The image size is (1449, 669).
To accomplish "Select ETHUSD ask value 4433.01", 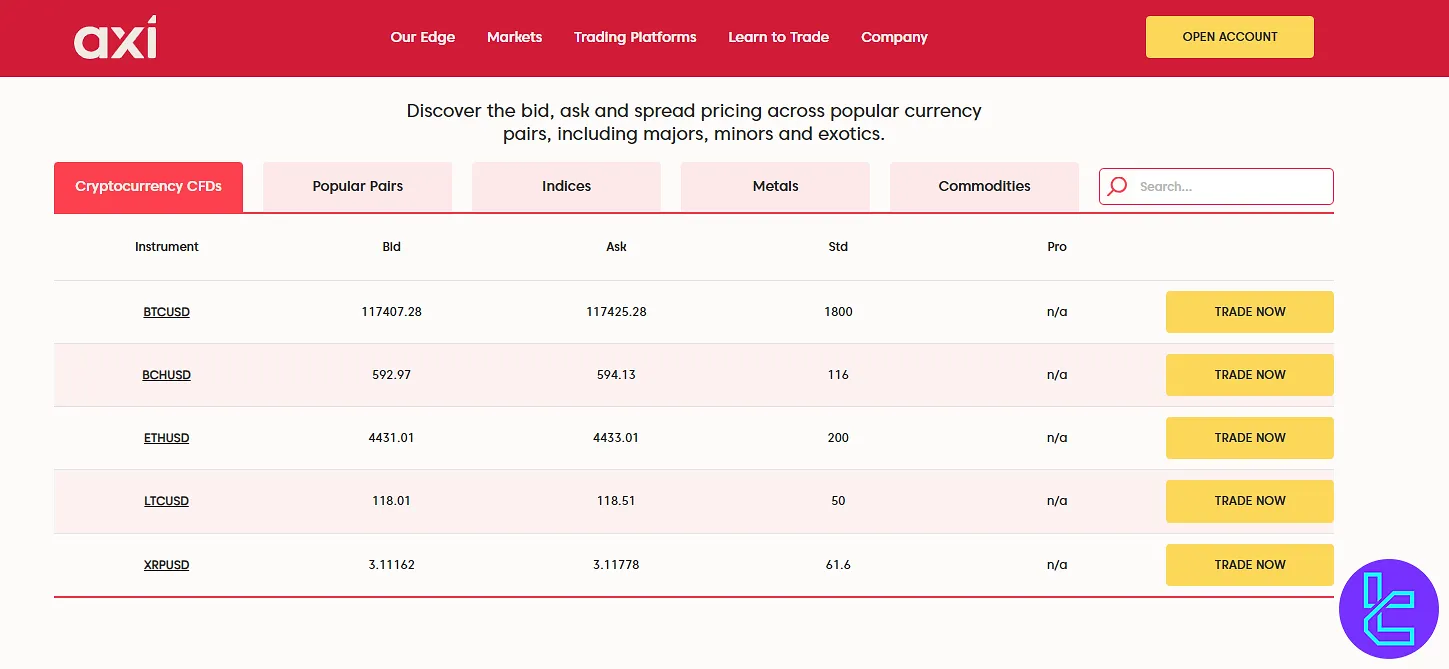I will 617,438.
